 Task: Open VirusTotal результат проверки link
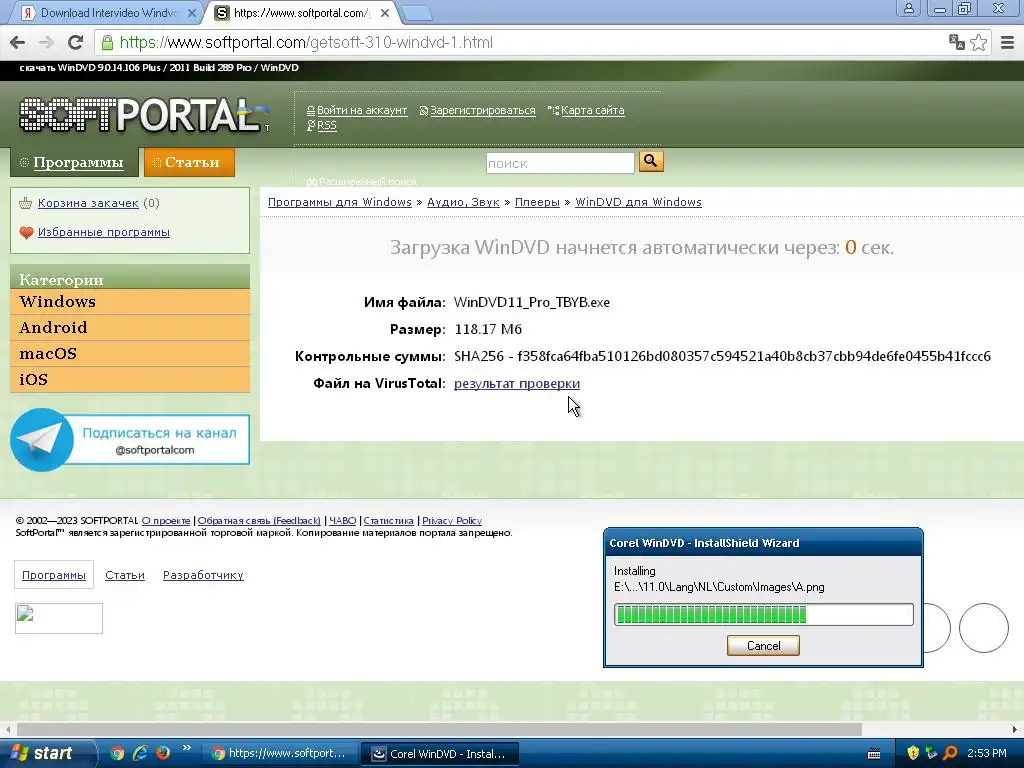coord(517,383)
